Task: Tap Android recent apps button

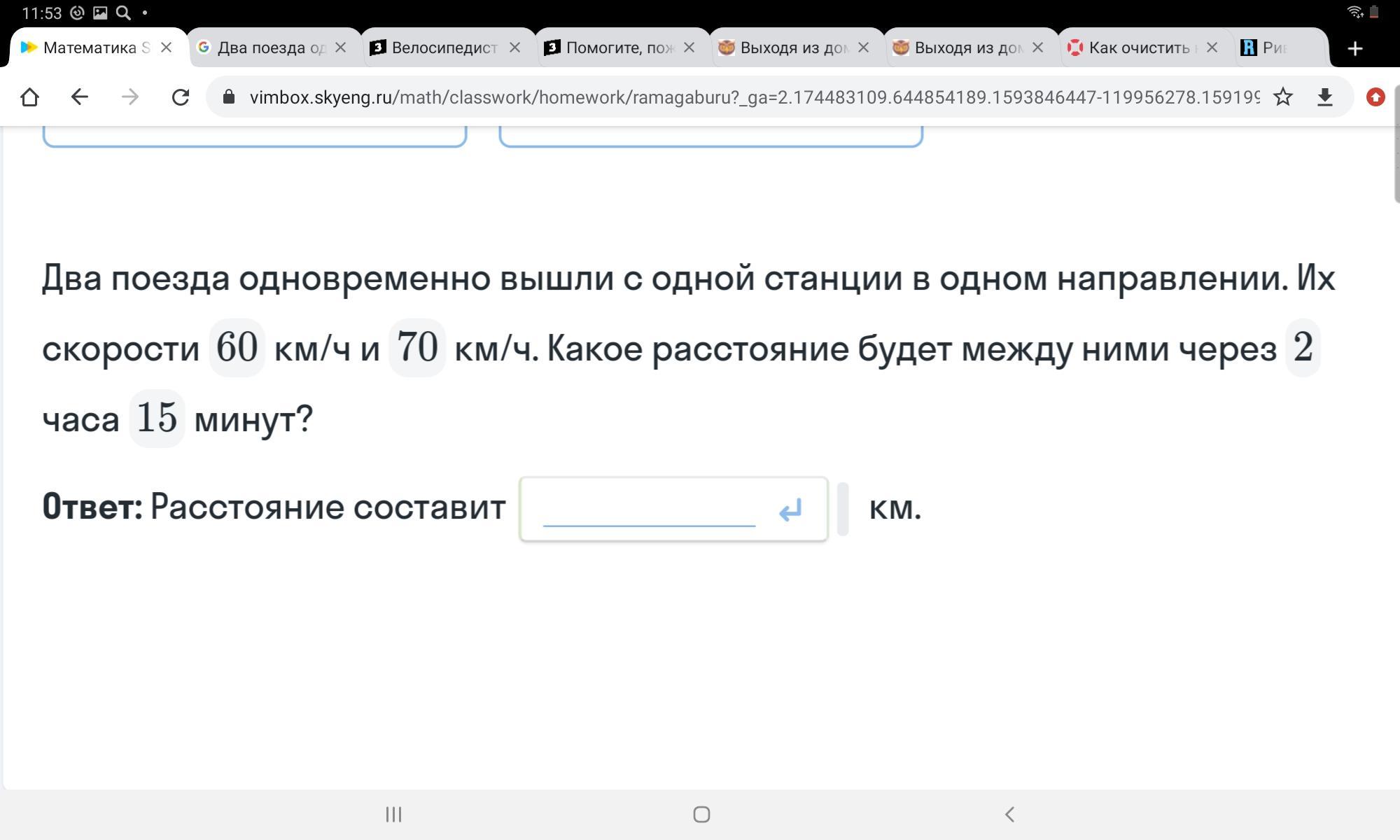Action: point(393,814)
